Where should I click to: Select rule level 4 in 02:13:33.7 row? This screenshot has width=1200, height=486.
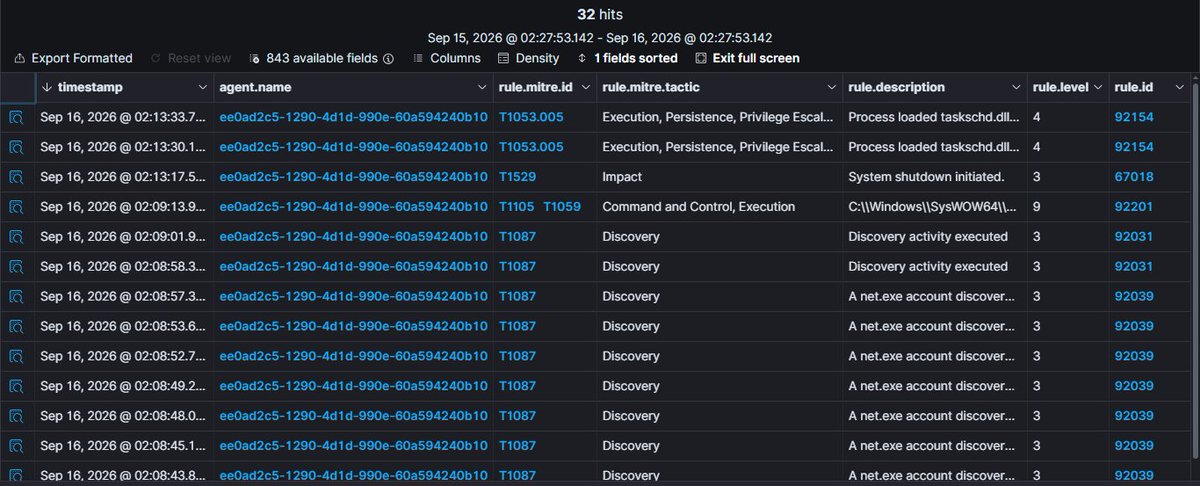click(1068, 117)
